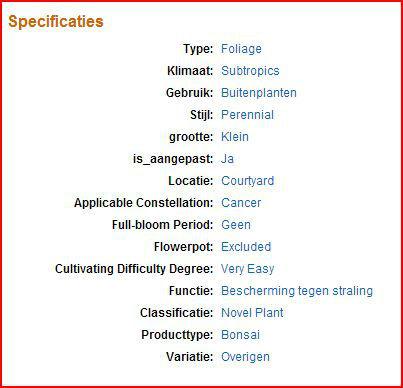Open the Buitenplanten usage link

coord(259,93)
